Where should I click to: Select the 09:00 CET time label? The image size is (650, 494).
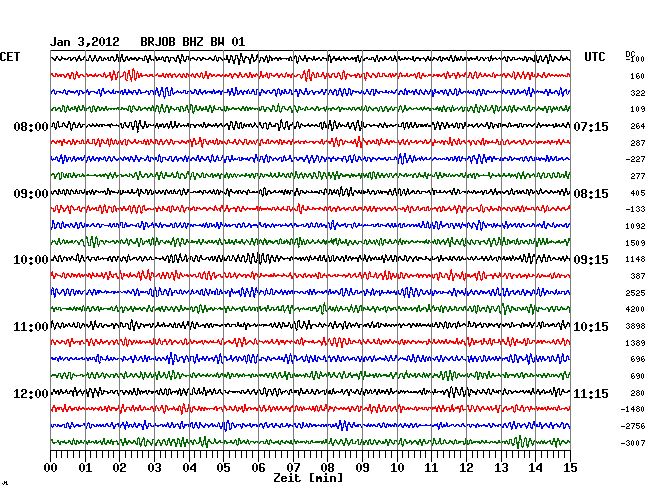point(31,194)
